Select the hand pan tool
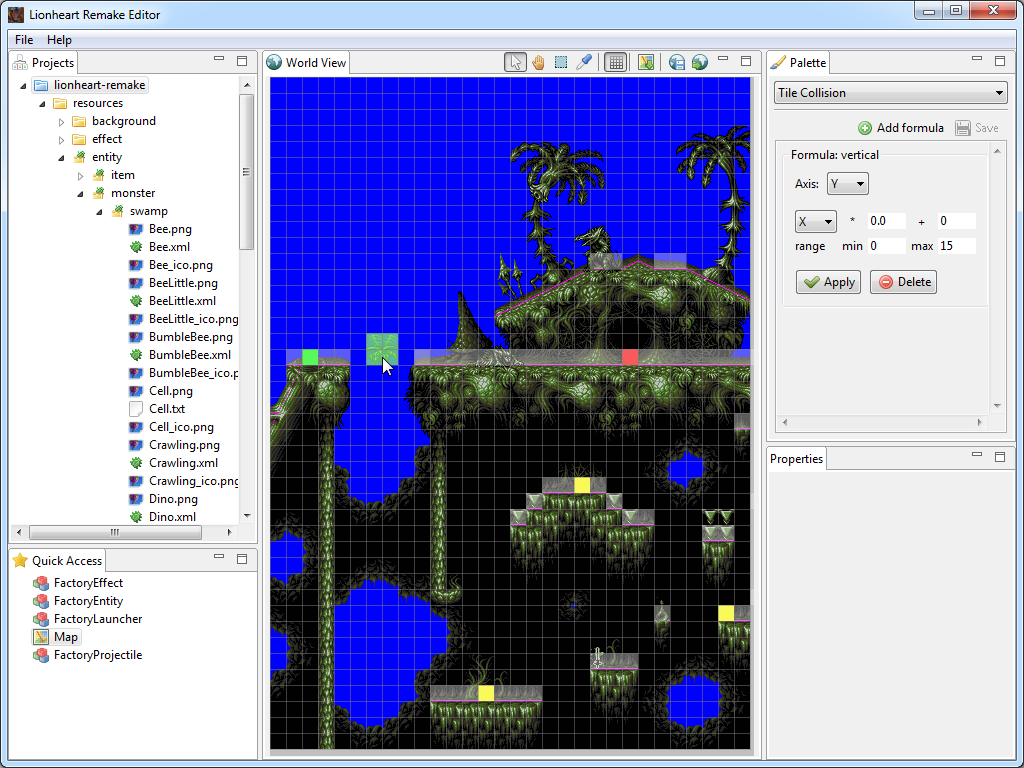Image resolution: width=1024 pixels, height=768 pixels. click(x=538, y=63)
